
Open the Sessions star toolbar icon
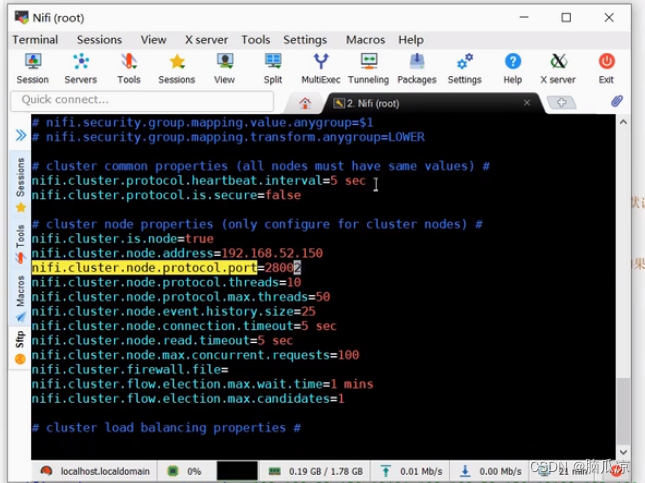coord(177,68)
